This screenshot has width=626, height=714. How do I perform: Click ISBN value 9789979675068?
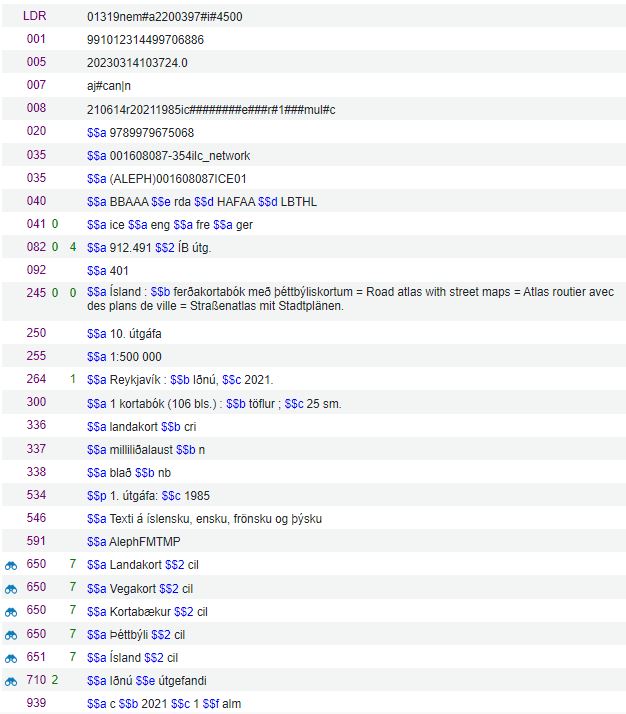(x=152, y=133)
